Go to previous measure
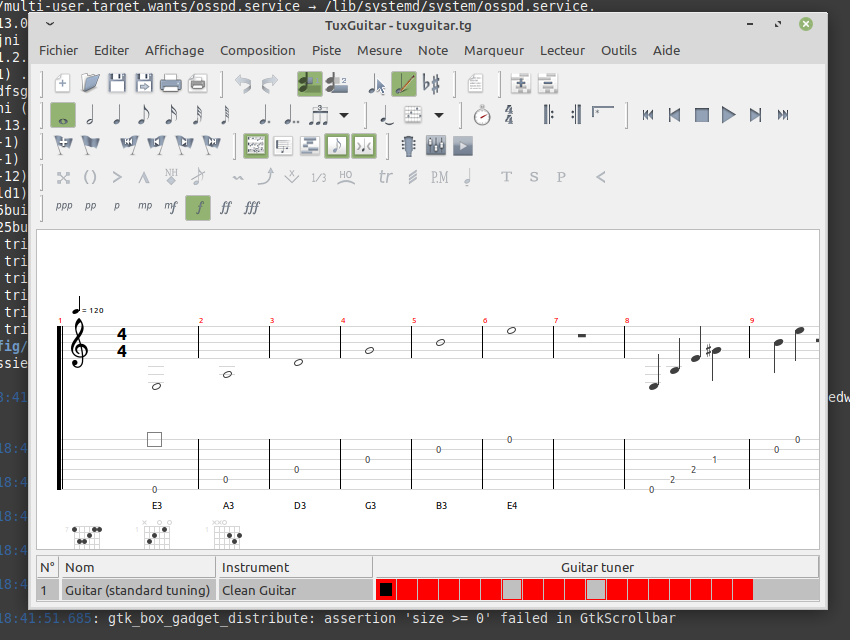This screenshot has height=640, width=850. click(675, 115)
